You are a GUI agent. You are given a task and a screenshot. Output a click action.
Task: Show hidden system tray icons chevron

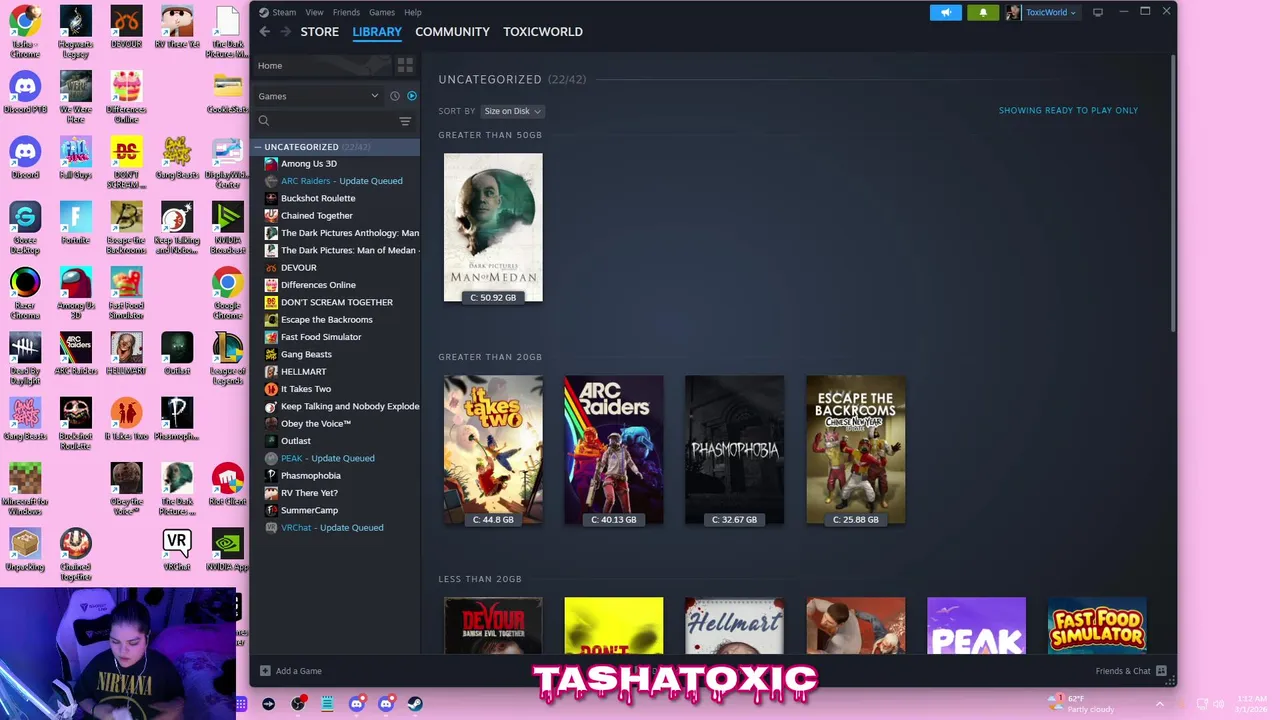coord(1160,704)
